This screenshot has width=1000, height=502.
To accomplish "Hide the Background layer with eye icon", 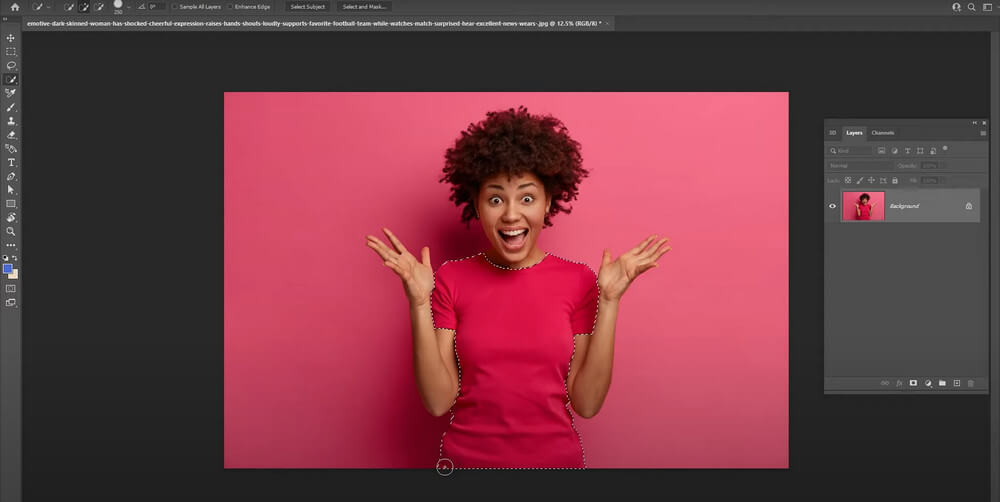I will click(832, 206).
